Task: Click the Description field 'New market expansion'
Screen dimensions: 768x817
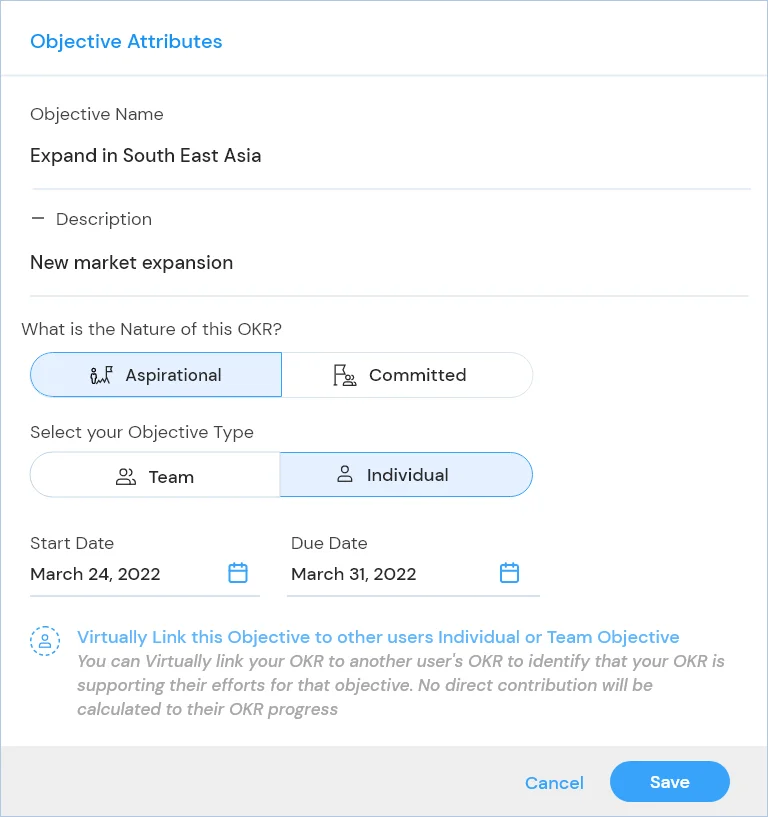Action: point(390,263)
